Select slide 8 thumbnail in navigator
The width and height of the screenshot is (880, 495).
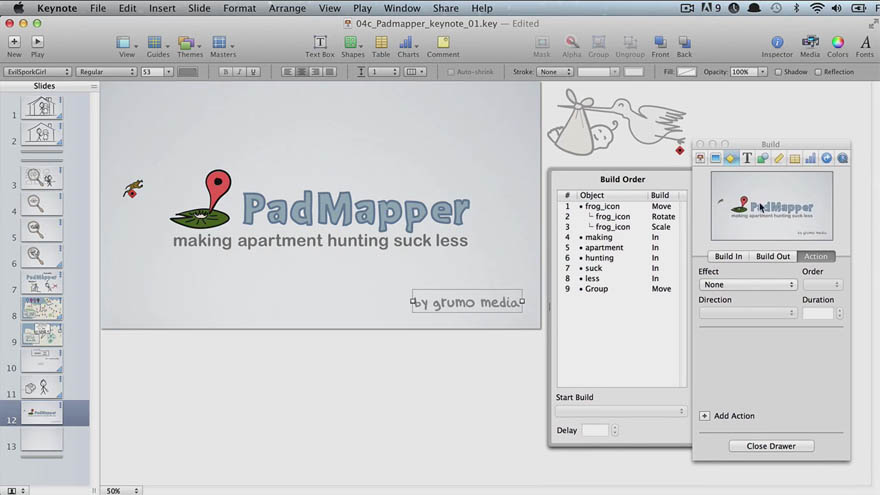(x=42, y=309)
